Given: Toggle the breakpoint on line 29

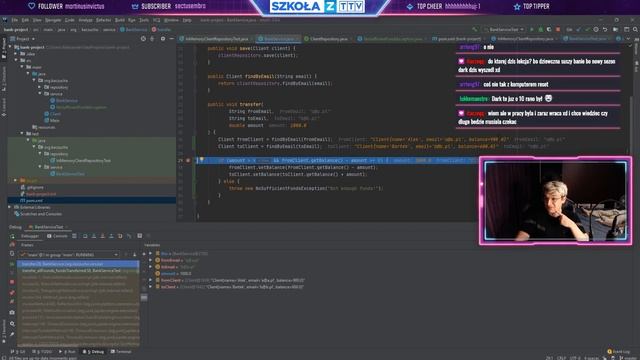Looking at the screenshot, I should pos(188,160).
